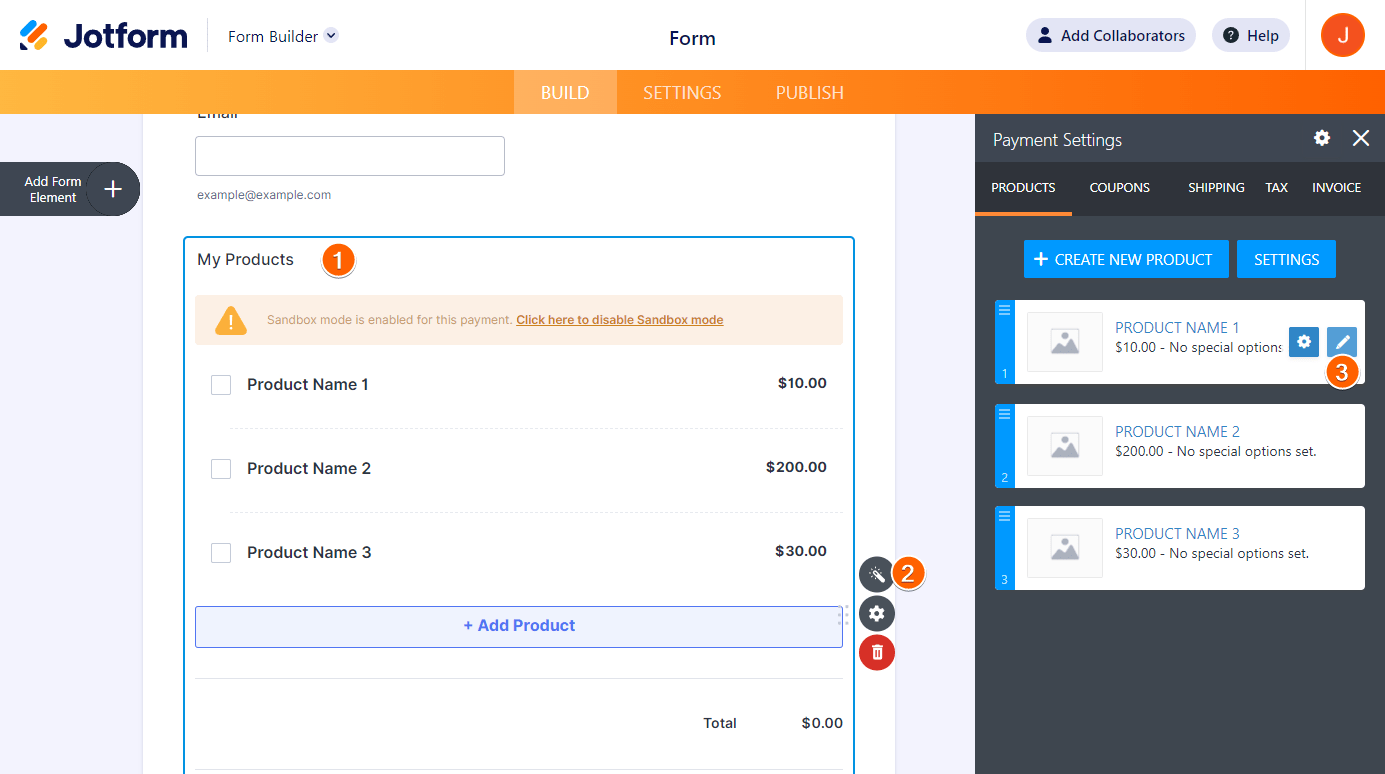
Task: Open the PRODUCT NAME 3 link in panel
Action: click(1177, 534)
